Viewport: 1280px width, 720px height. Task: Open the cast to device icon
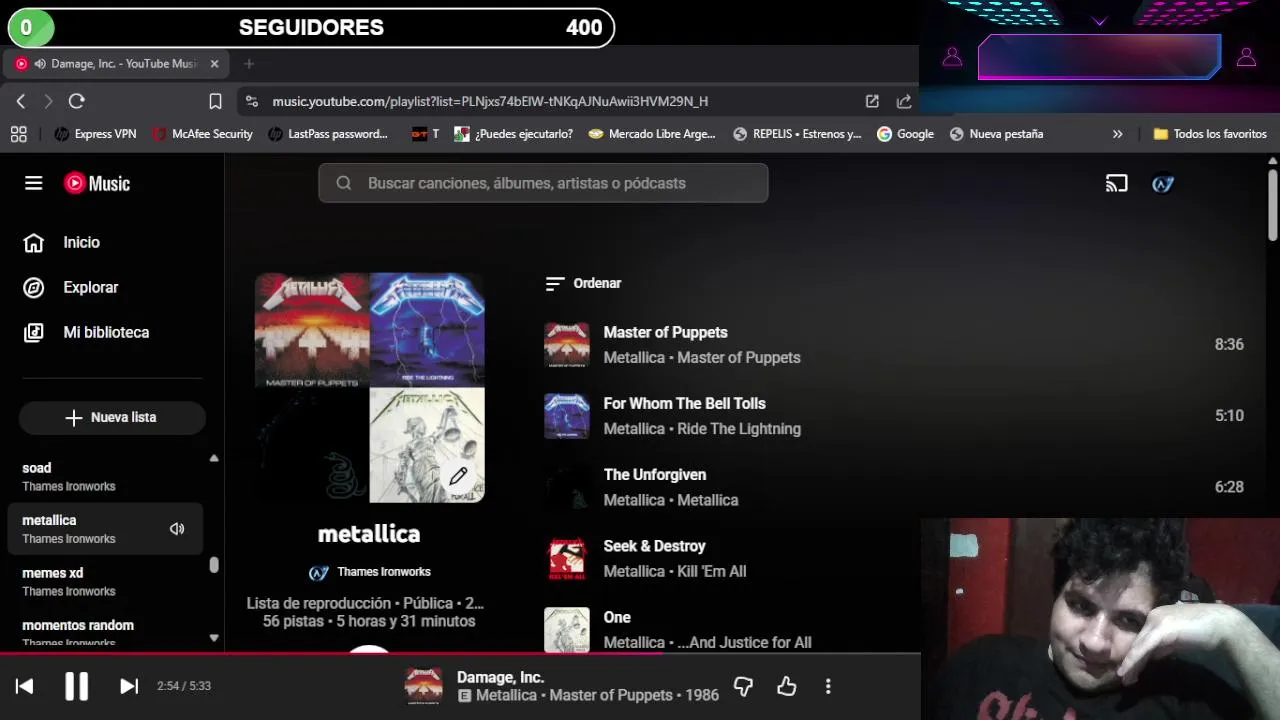pos(1116,183)
